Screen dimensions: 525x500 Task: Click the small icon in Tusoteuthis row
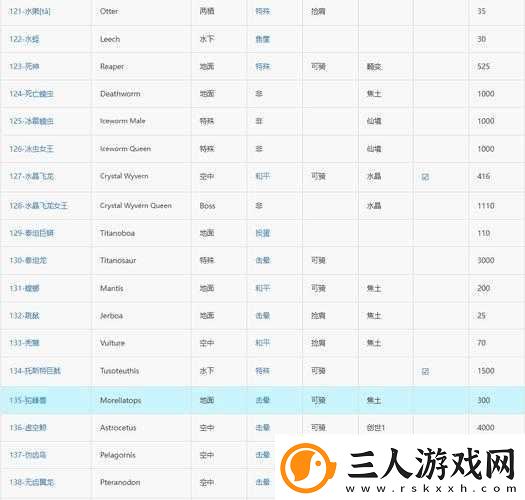425,371
